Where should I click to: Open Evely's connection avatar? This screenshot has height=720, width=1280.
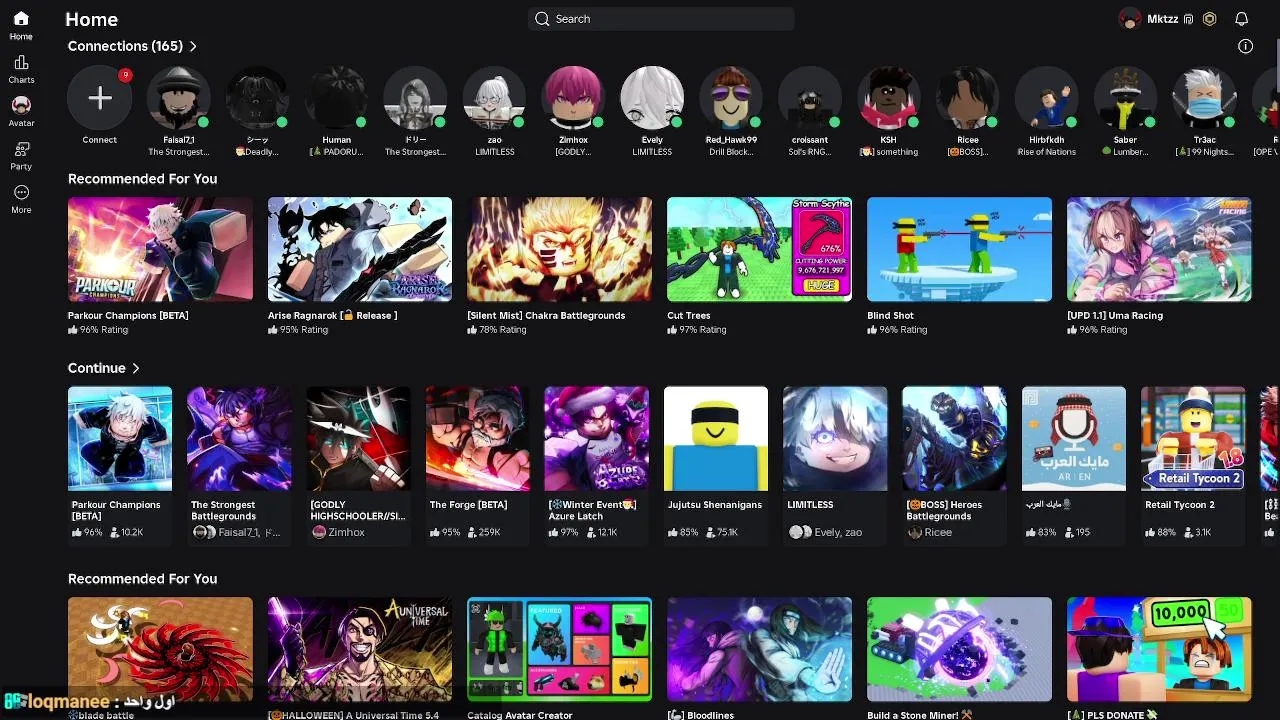tap(652, 98)
